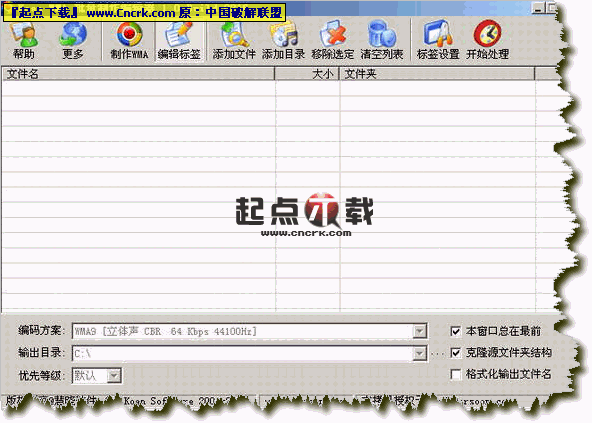Select the 制作WMA tool
The height and width of the screenshot is (423, 592).
(x=129, y=41)
